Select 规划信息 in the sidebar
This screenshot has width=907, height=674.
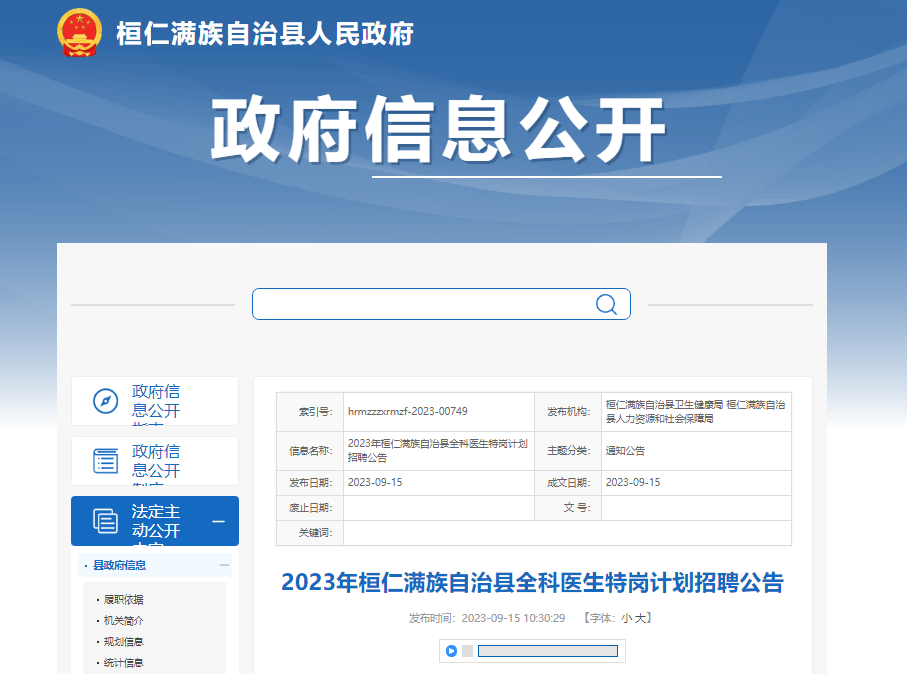tap(124, 642)
